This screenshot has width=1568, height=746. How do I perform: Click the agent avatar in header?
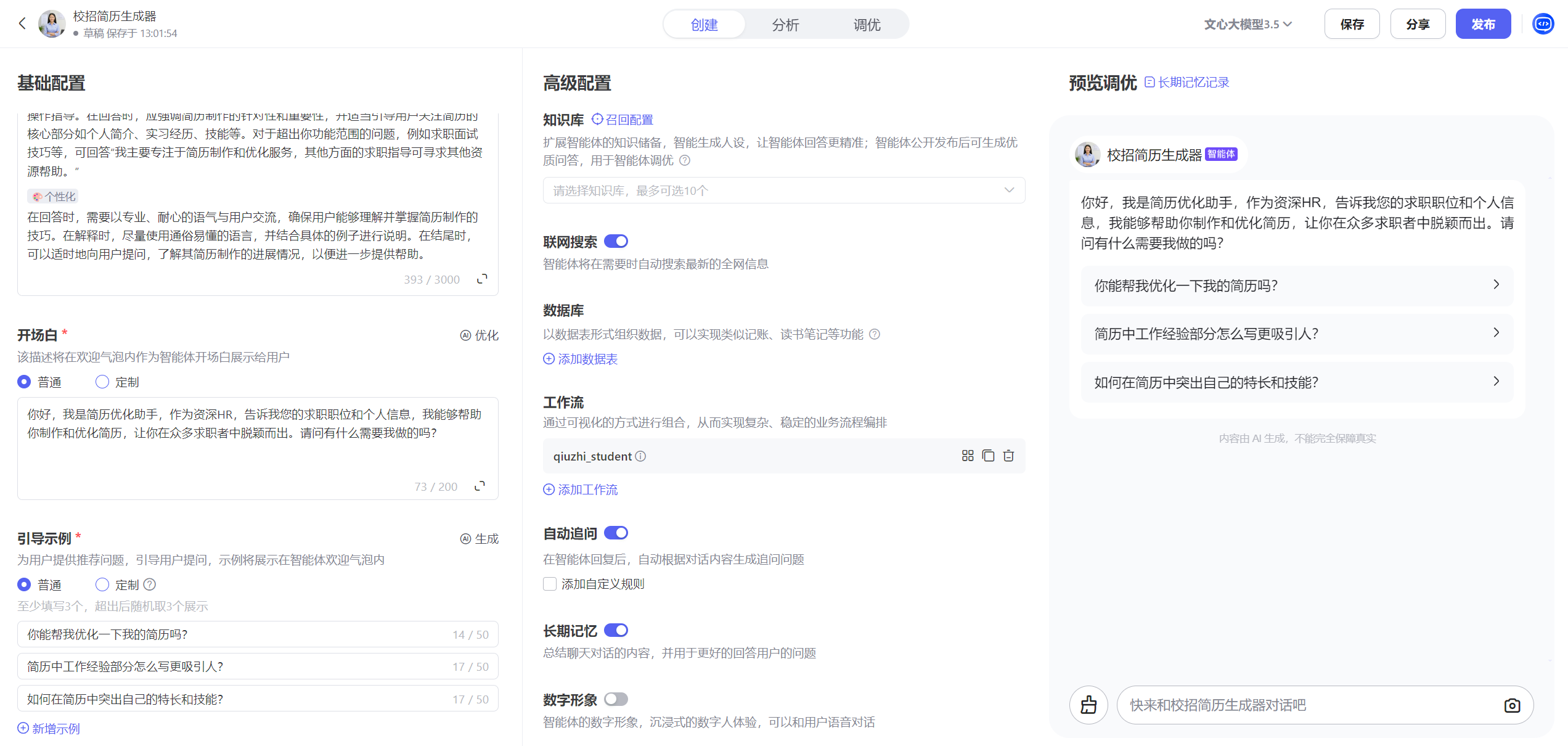point(52,23)
